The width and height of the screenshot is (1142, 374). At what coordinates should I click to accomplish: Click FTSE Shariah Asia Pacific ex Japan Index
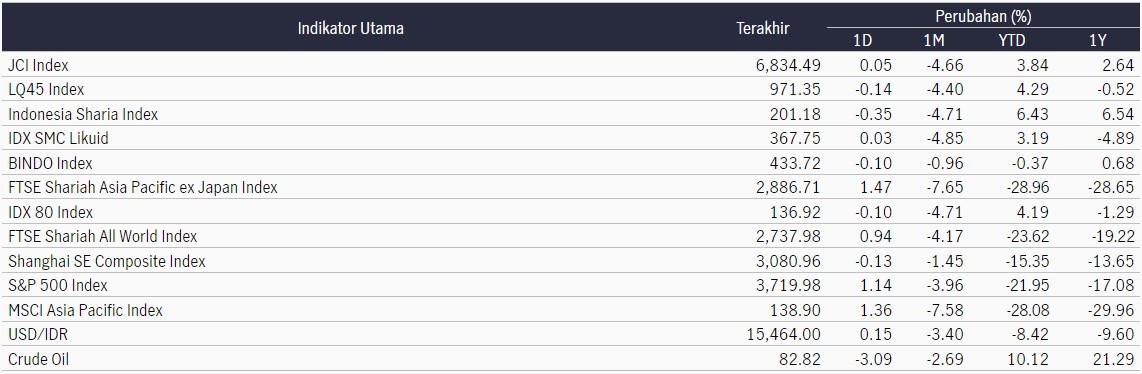143,188
